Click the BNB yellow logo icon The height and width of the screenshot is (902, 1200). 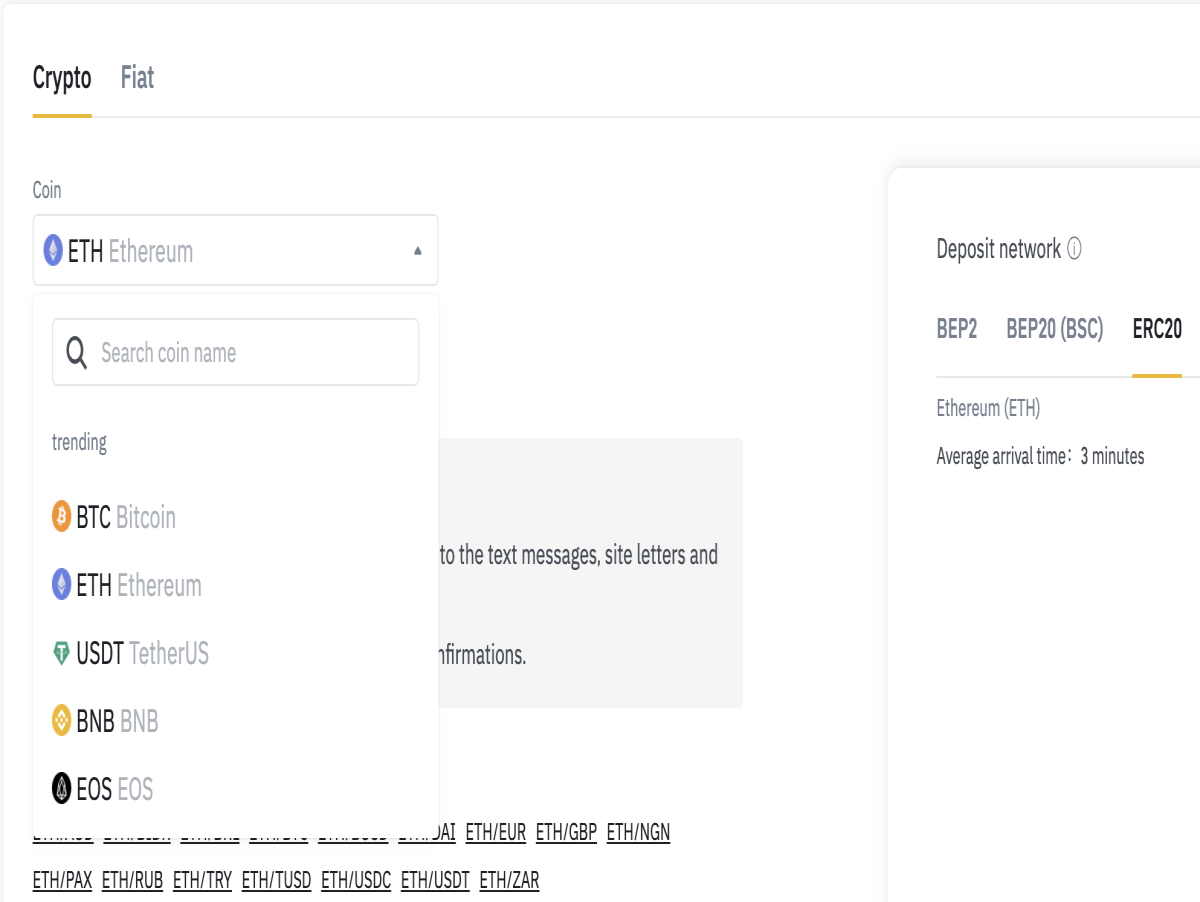pyautogui.click(x=62, y=721)
